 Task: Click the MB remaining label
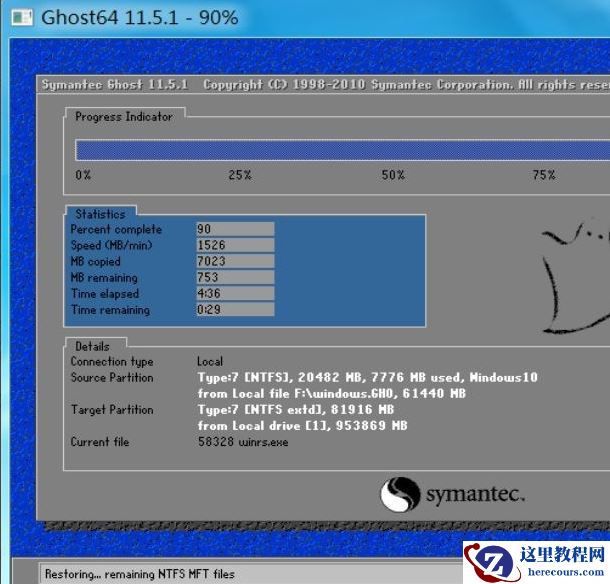click(104, 278)
